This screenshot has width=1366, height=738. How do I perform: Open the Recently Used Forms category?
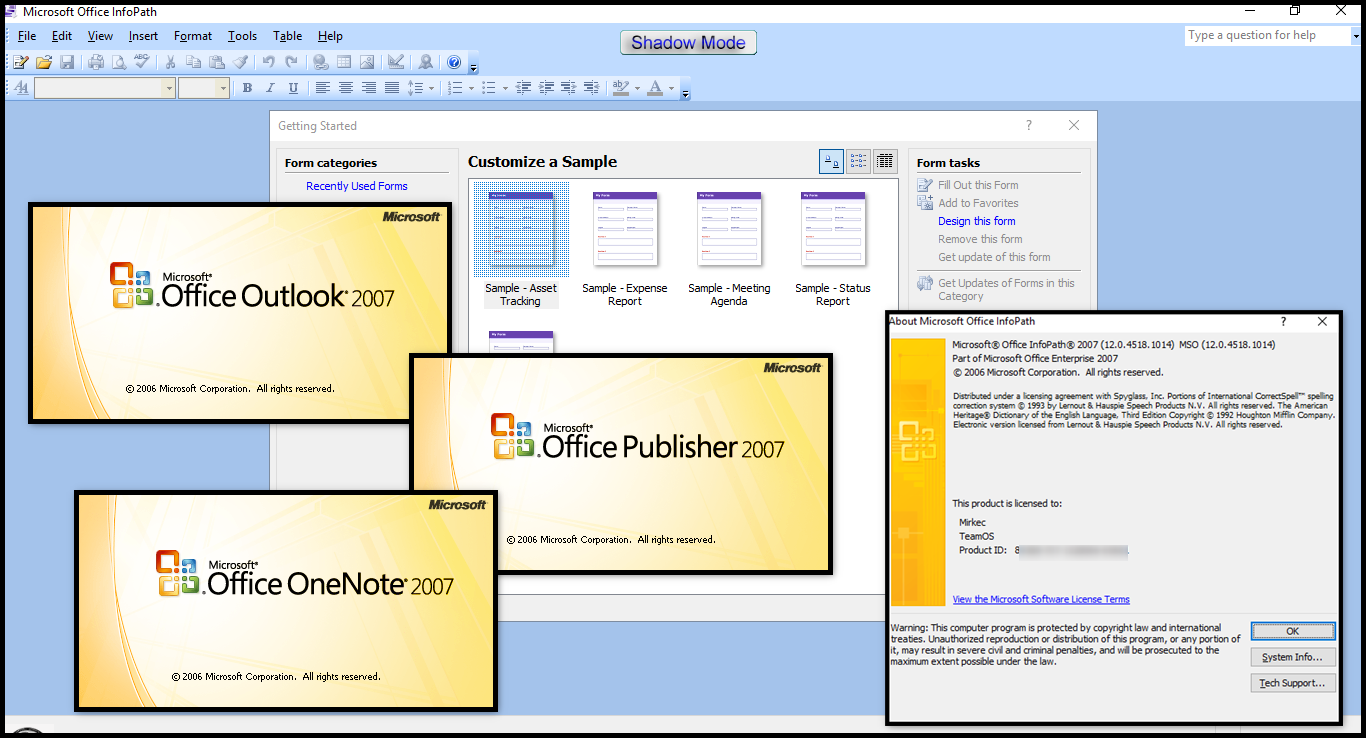pyautogui.click(x=357, y=186)
